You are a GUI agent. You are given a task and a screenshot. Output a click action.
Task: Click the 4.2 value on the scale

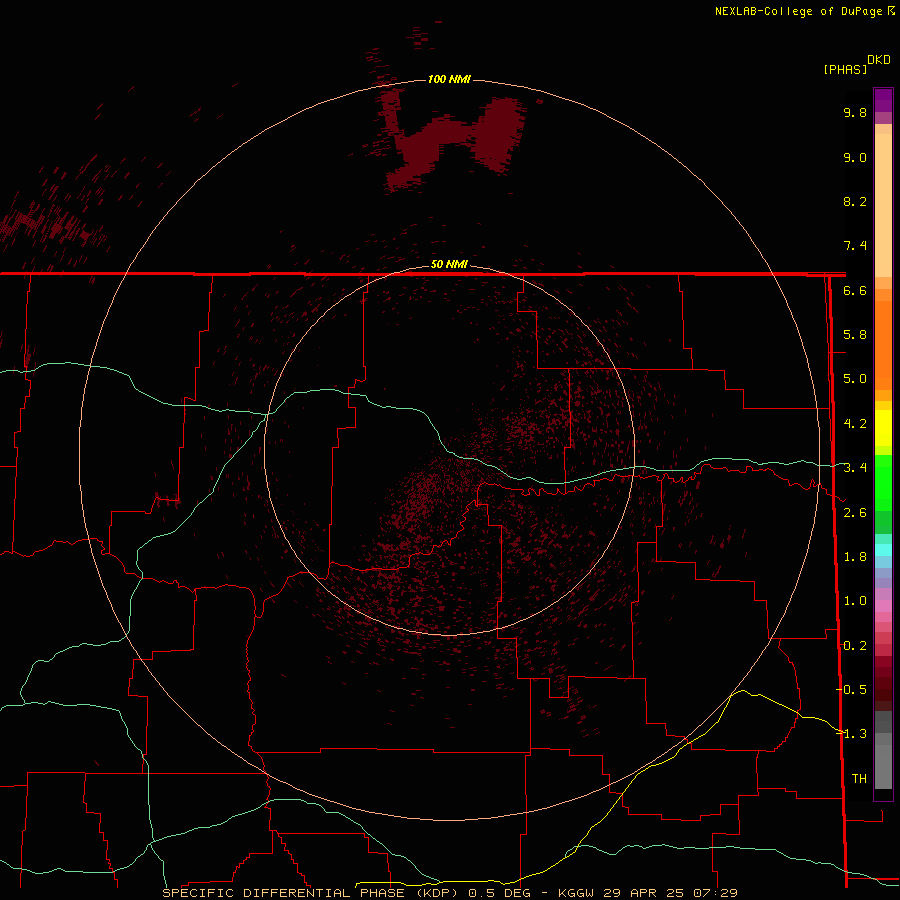(x=855, y=424)
